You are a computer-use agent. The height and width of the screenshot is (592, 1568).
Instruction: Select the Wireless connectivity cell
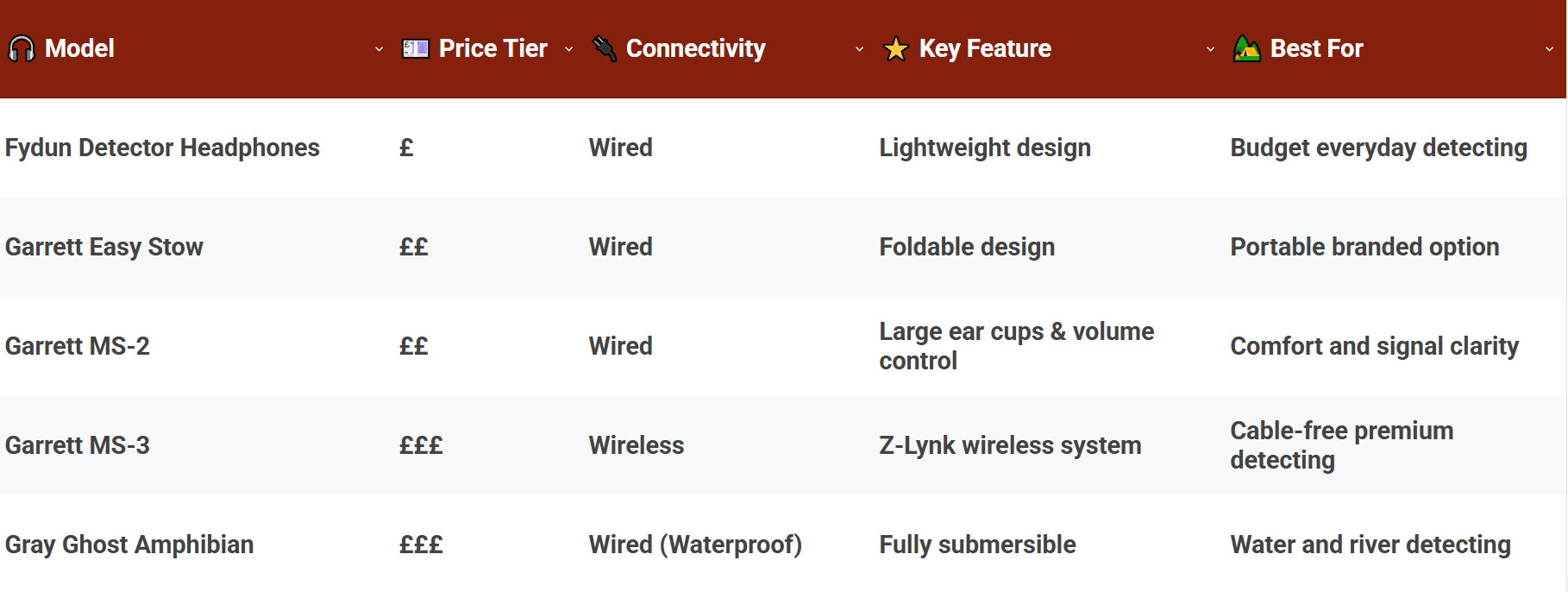click(x=636, y=445)
